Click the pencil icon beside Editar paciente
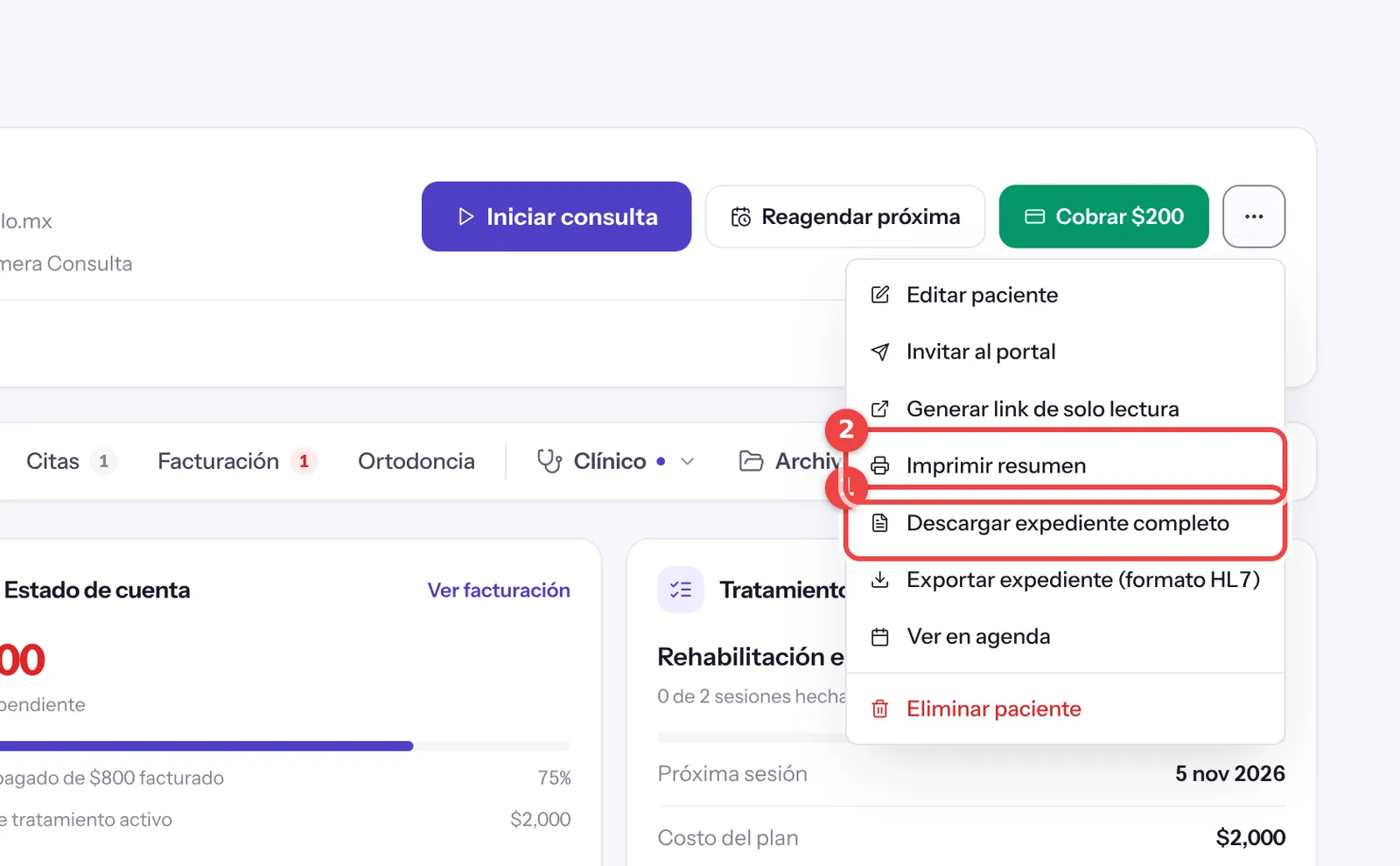This screenshot has width=1400, height=866. 880,295
